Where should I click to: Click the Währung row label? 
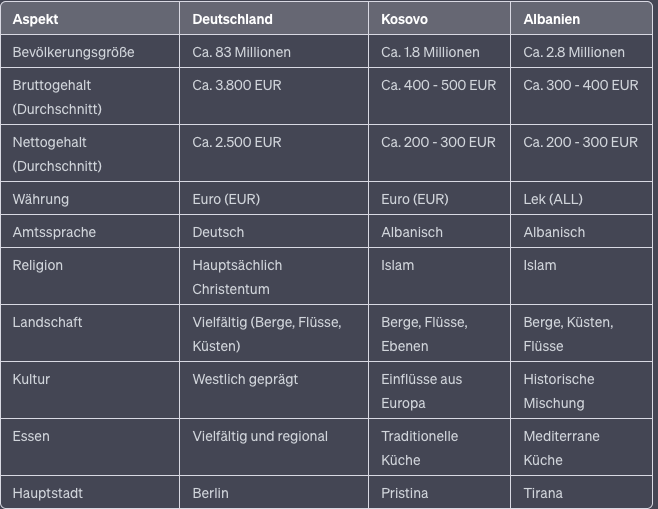41,199
